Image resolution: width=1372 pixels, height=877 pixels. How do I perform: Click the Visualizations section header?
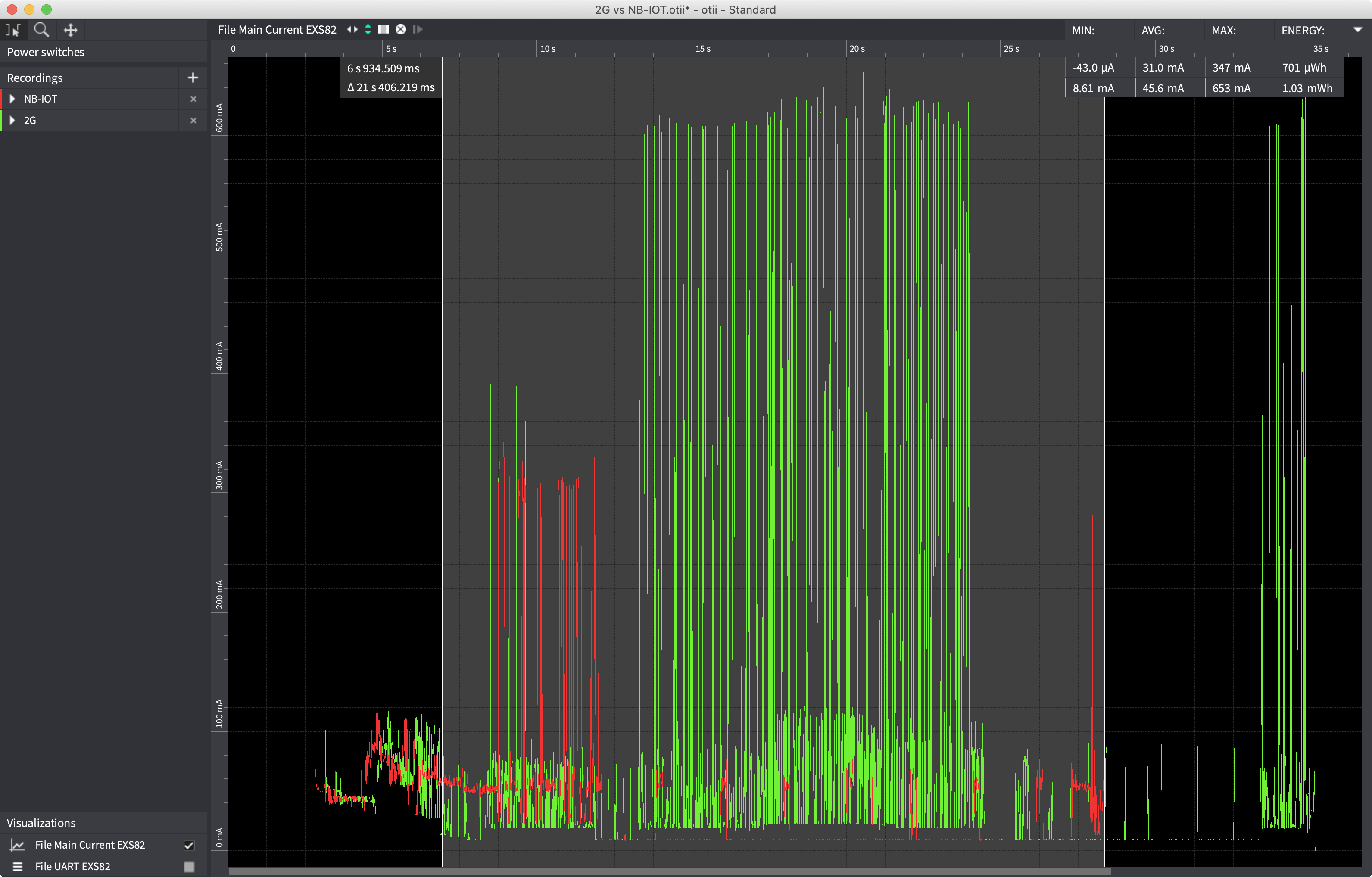click(41, 823)
